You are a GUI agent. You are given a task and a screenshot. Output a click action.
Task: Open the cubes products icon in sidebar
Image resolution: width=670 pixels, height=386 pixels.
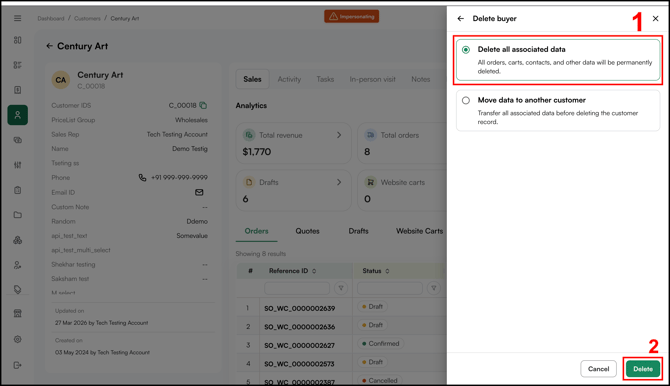18,240
